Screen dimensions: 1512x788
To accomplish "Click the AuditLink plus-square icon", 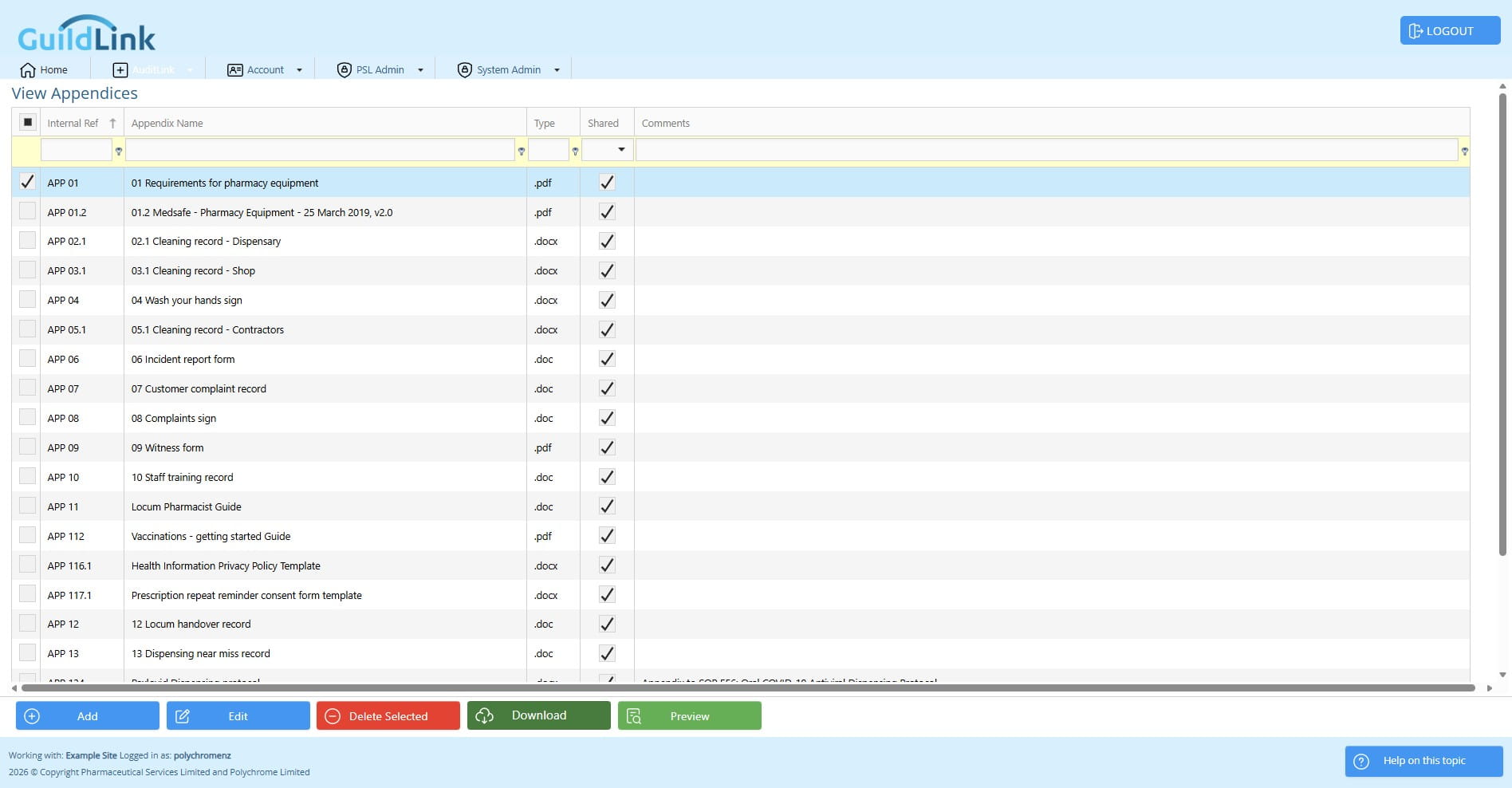I will 120,70.
